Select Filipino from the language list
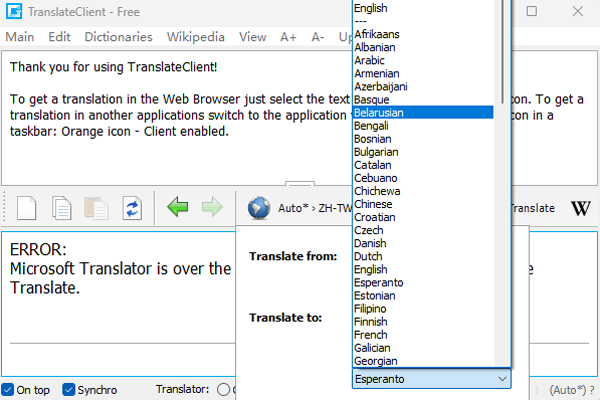600x400 pixels. click(423, 308)
